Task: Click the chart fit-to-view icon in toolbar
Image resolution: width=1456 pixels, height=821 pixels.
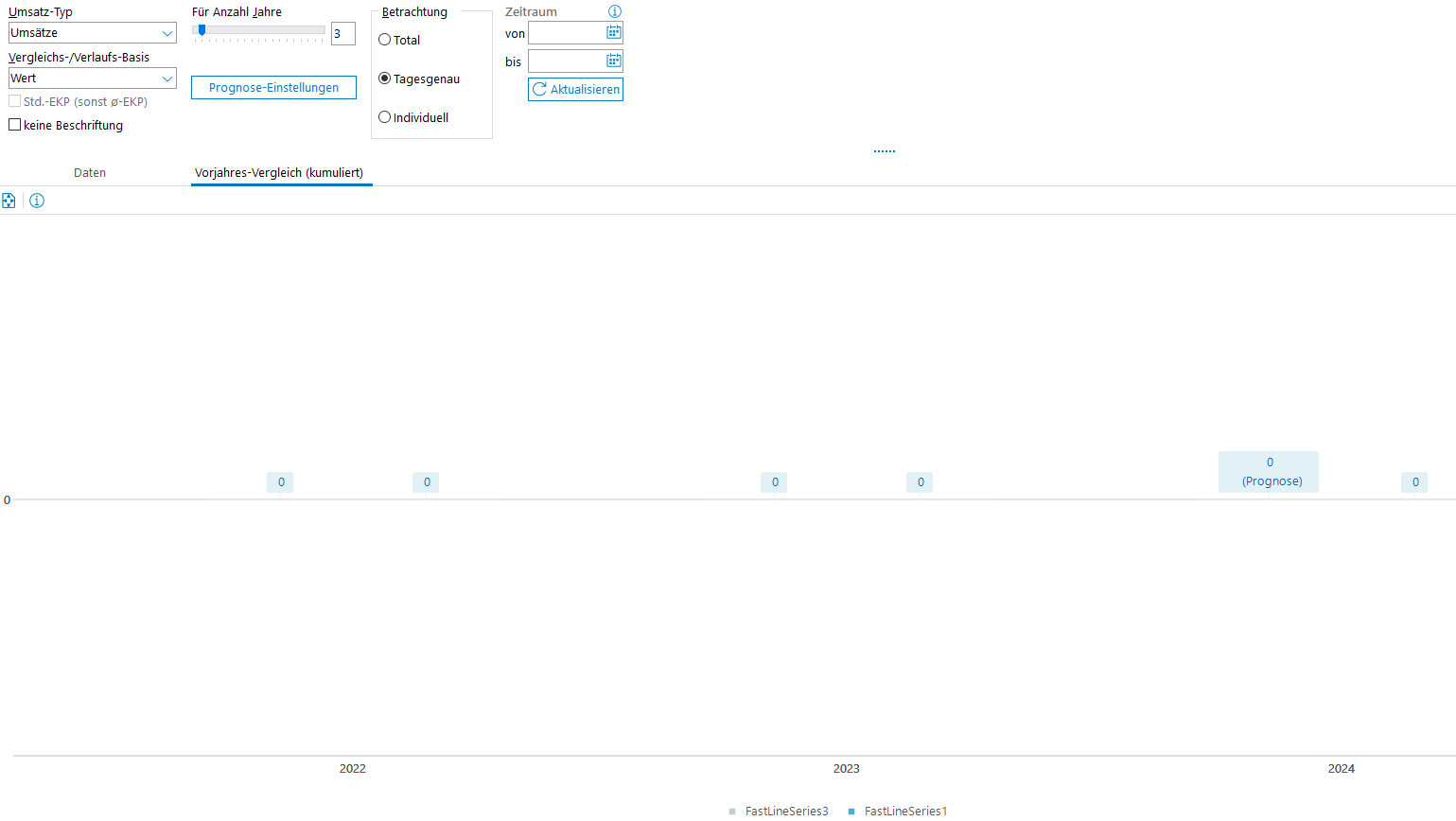Action: click(x=9, y=201)
